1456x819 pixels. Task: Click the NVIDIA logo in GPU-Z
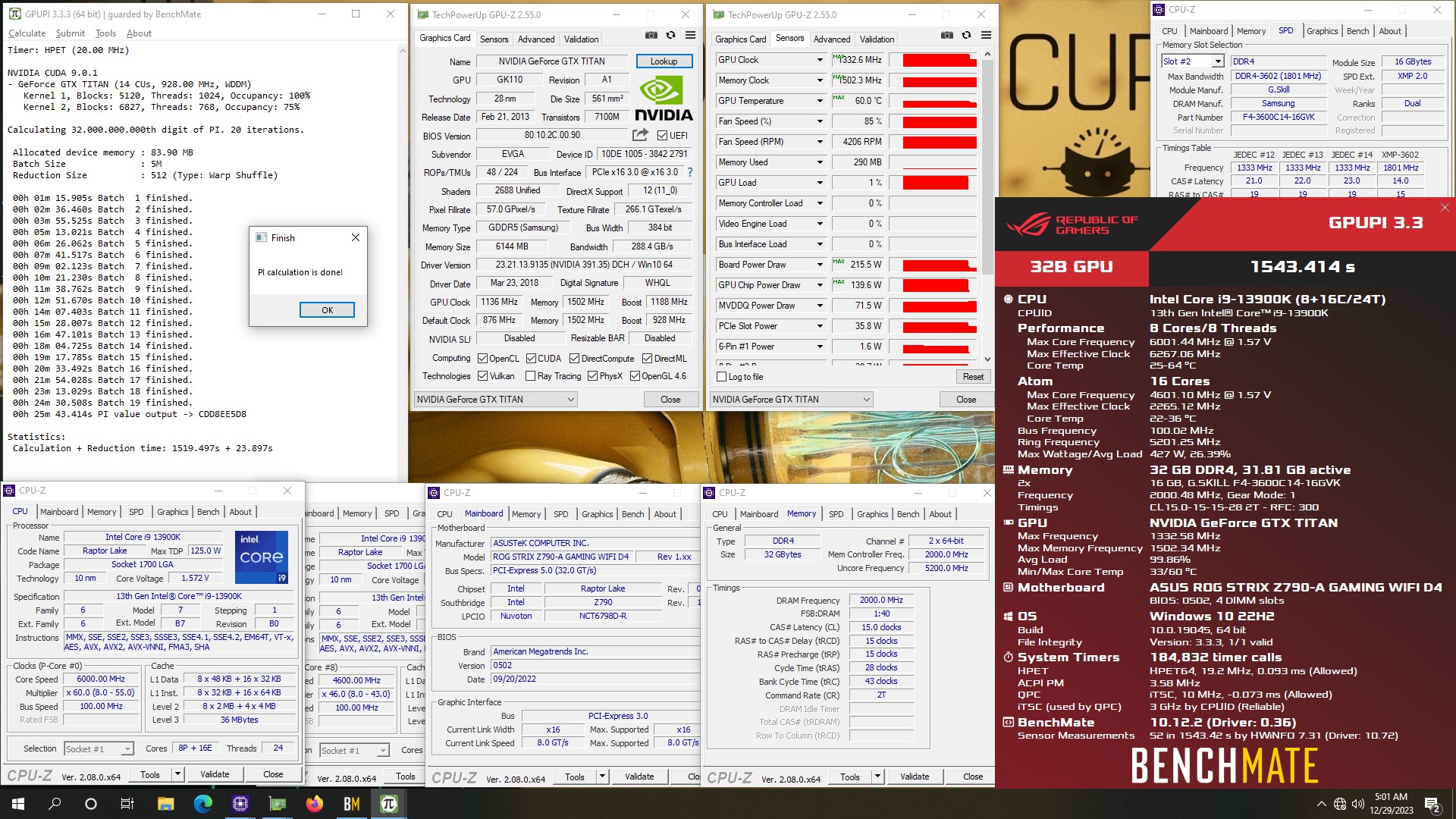point(664,99)
